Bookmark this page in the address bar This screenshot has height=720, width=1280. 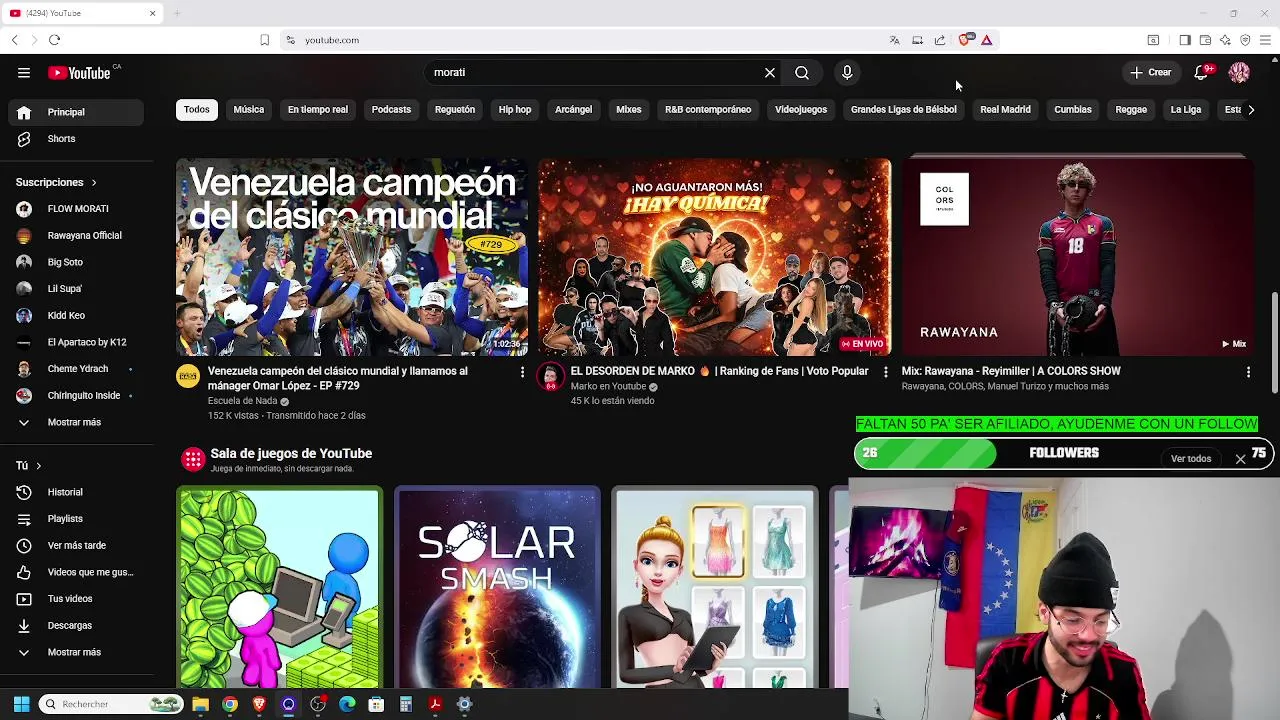(x=264, y=40)
